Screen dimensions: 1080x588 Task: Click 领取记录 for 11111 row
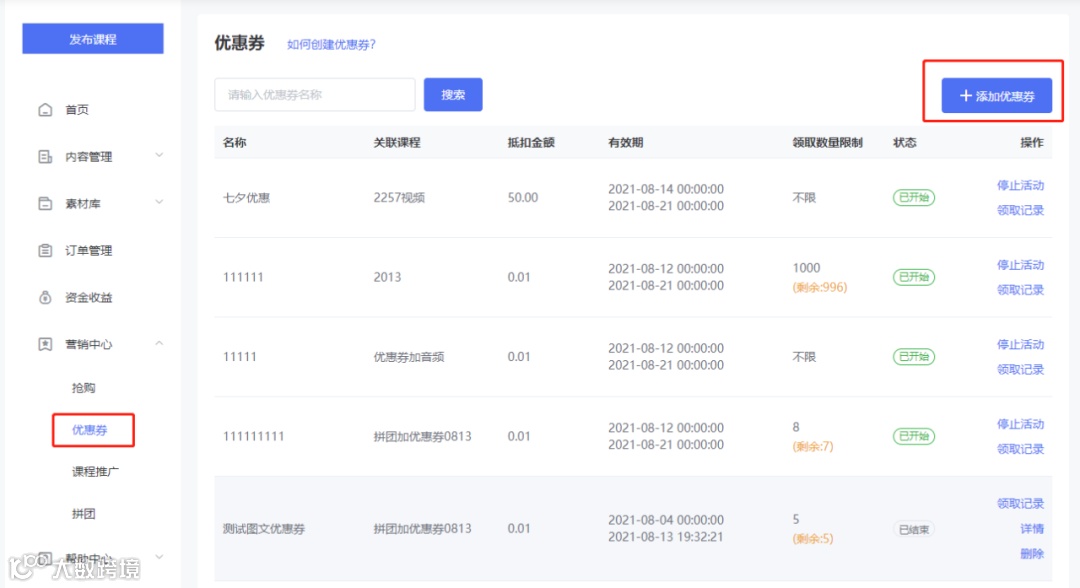pos(1020,369)
